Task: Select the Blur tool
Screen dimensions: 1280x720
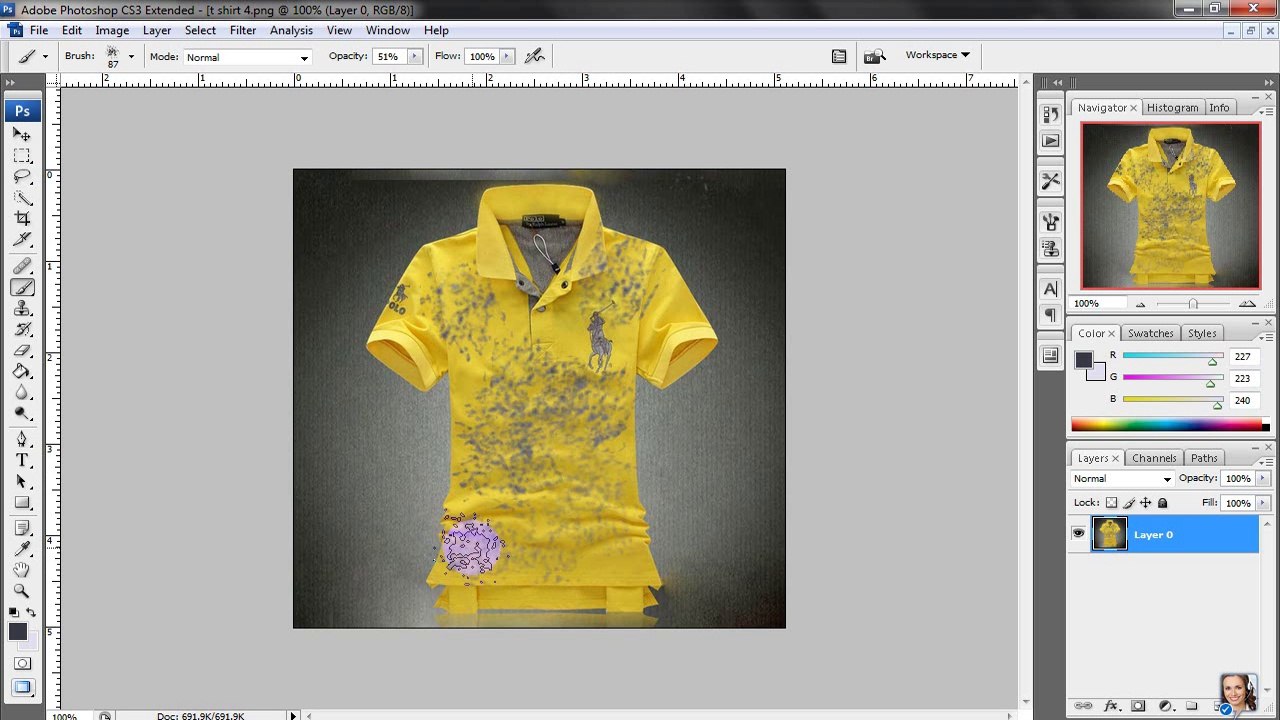Action: click(22, 392)
